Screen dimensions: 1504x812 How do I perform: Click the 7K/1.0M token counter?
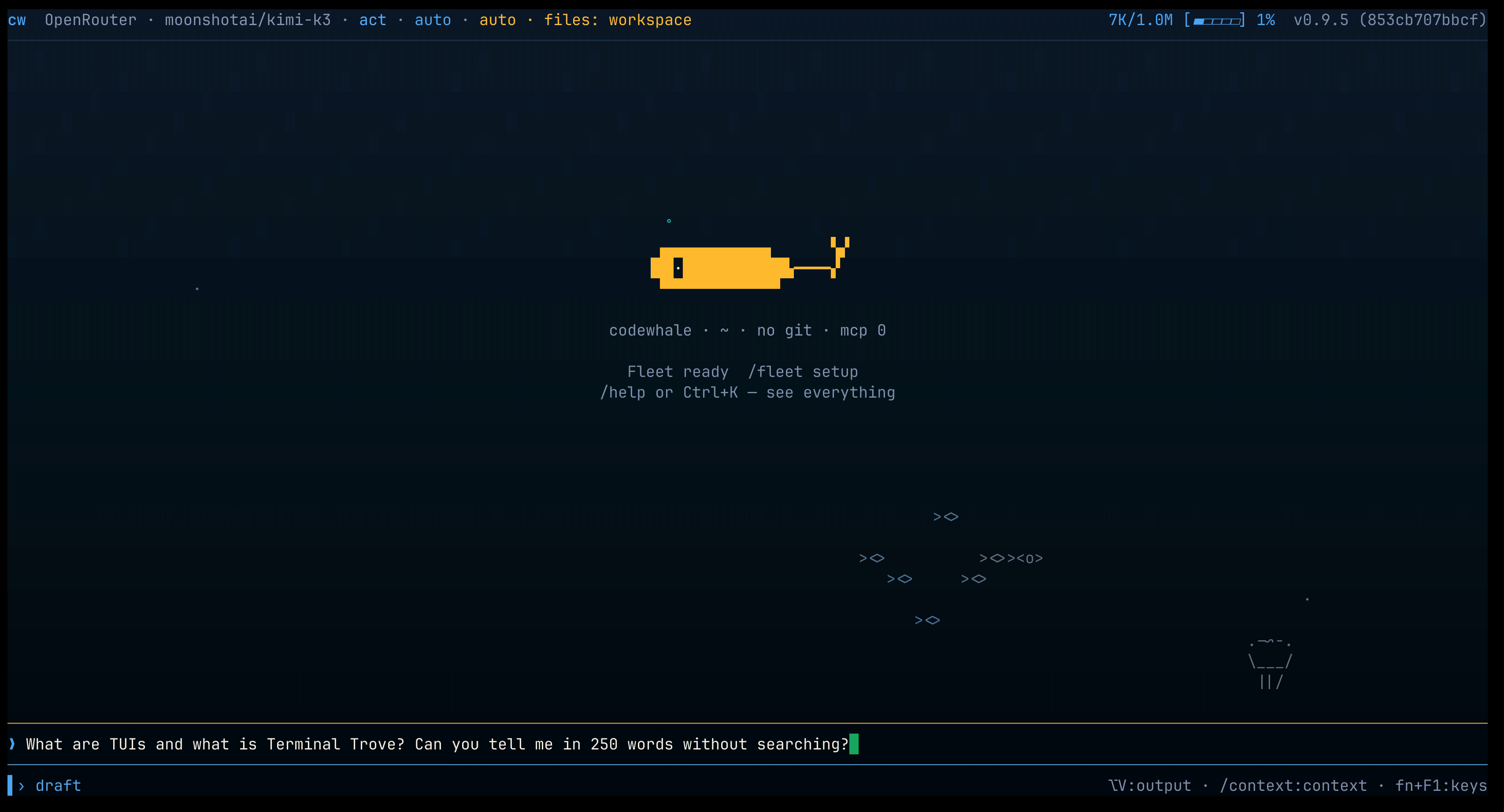pos(1140,20)
